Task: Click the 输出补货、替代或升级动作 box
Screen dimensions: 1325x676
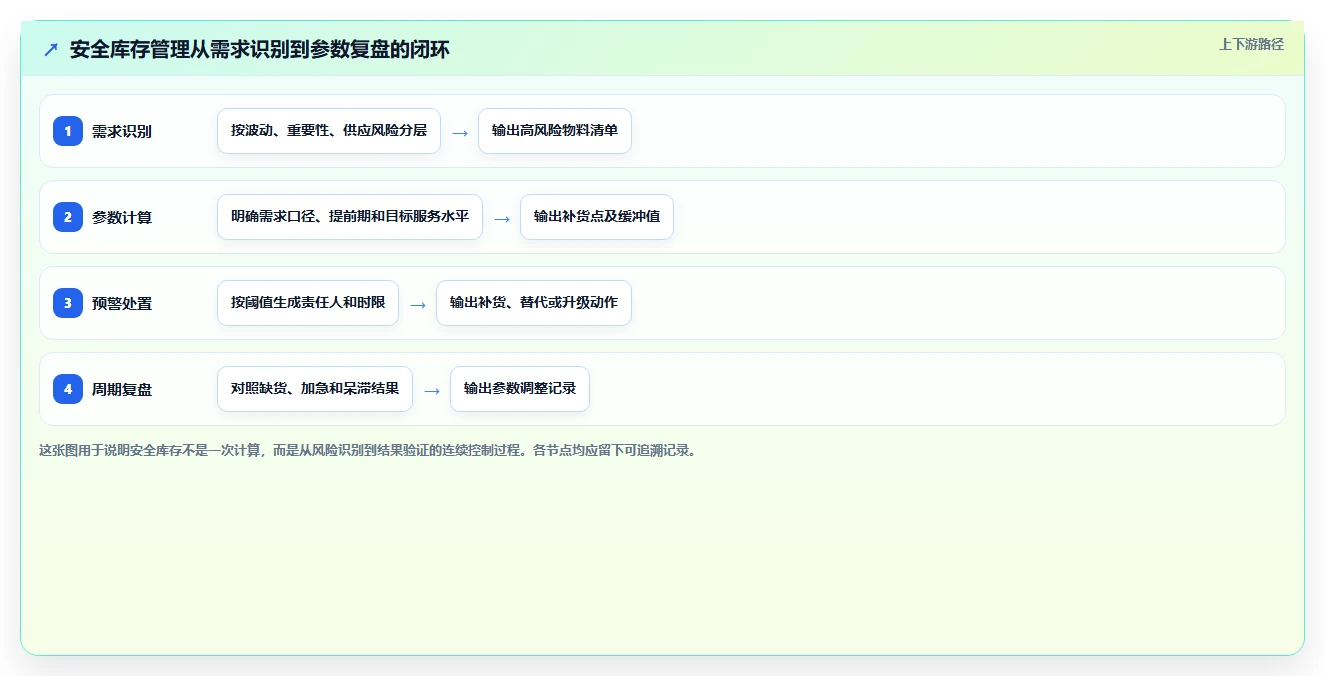Action: (534, 303)
